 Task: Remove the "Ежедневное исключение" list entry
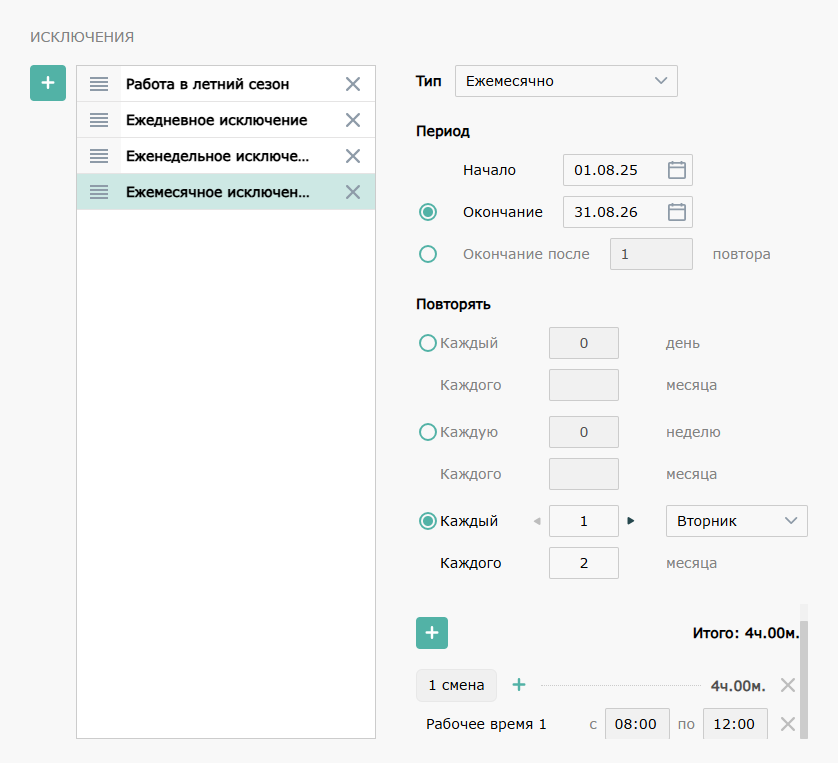[x=353, y=120]
